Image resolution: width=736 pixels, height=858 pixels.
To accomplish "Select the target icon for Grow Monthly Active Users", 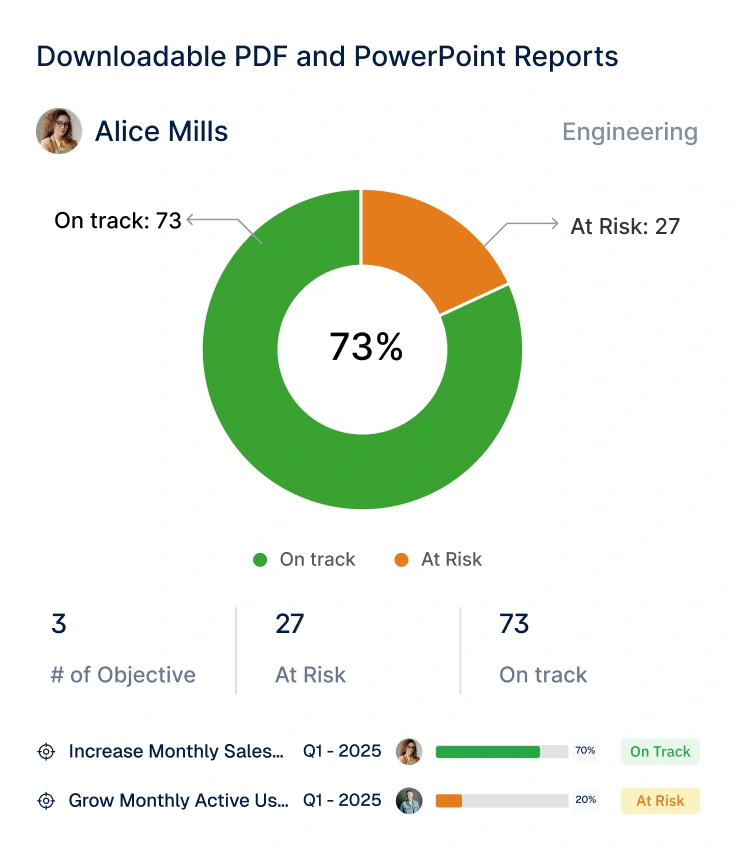I will (x=45, y=800).
